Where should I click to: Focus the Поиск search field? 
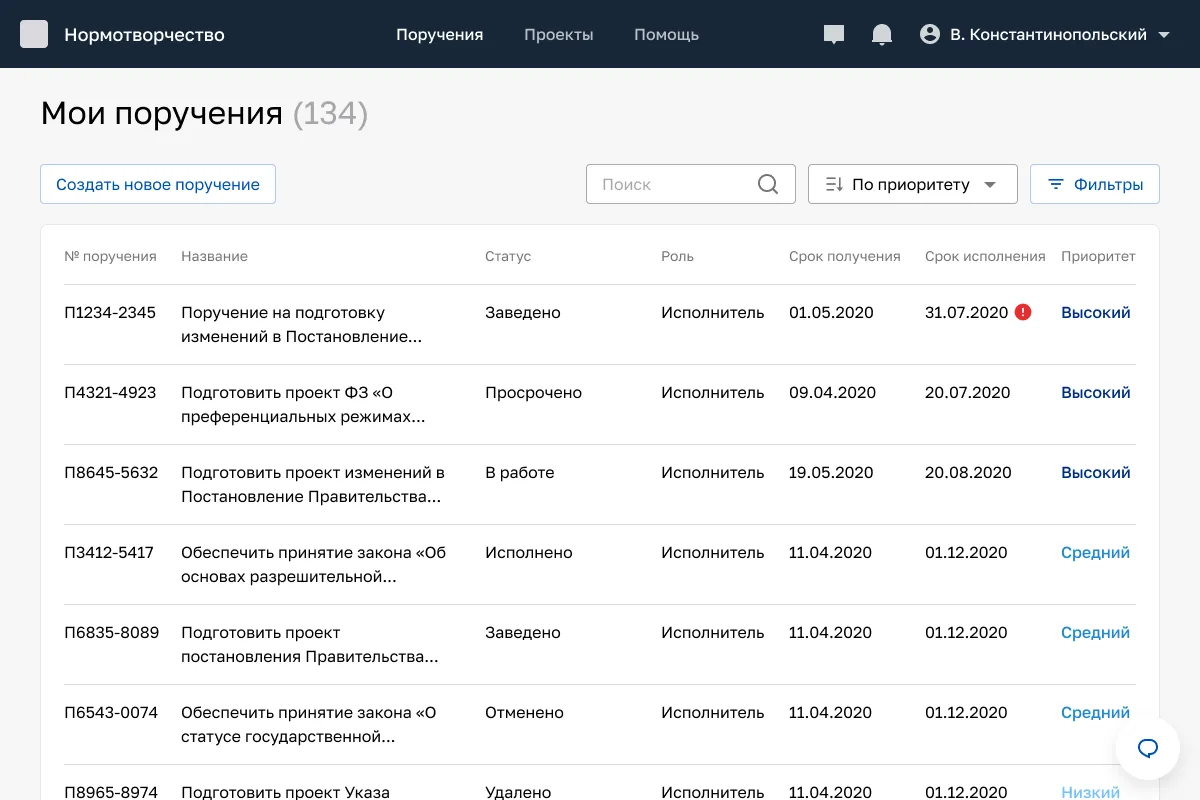[x=691, y=184]
